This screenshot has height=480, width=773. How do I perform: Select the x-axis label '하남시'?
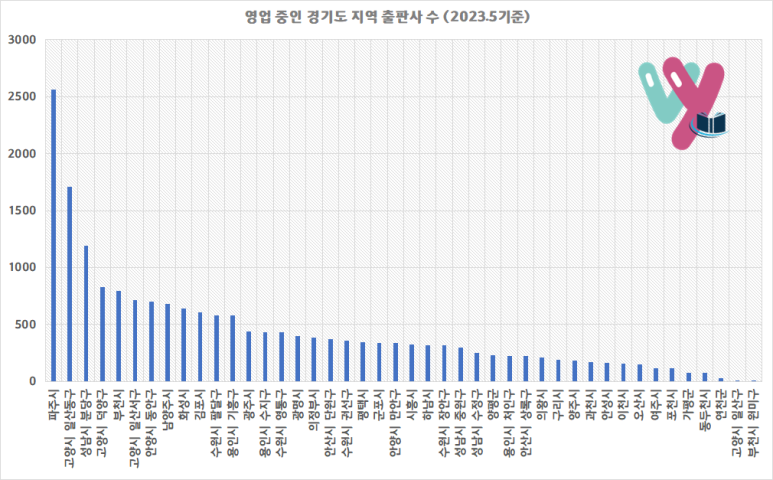click(x=428, y=405)
